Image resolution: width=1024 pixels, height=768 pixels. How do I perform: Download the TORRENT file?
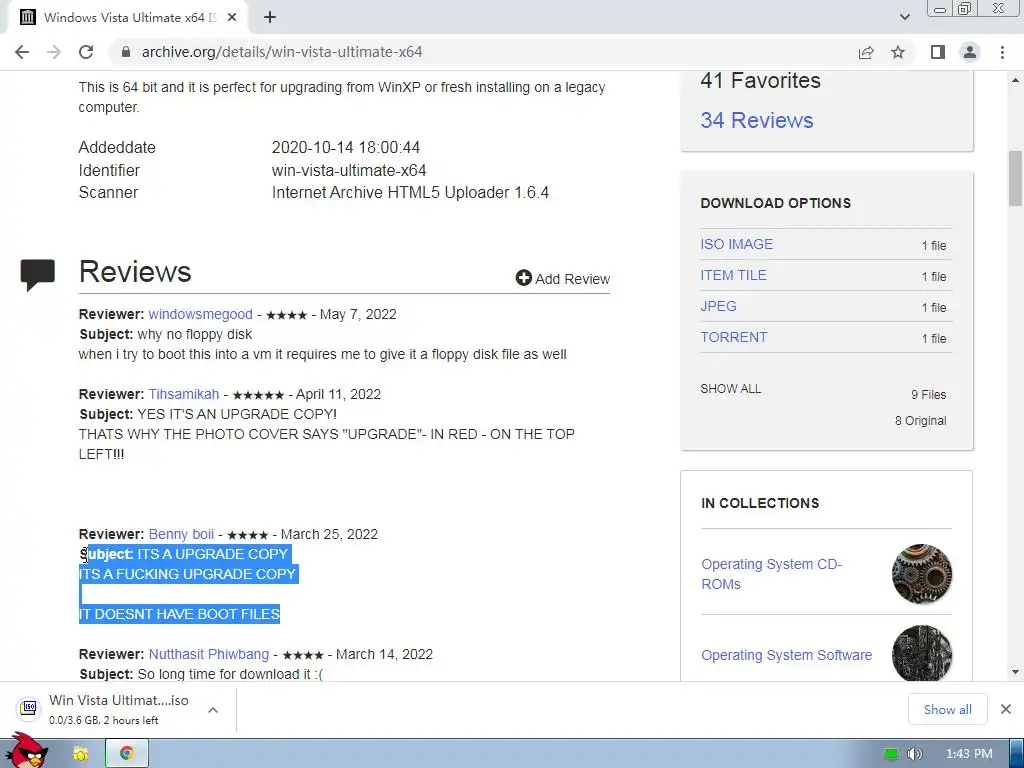pos(733,338)
